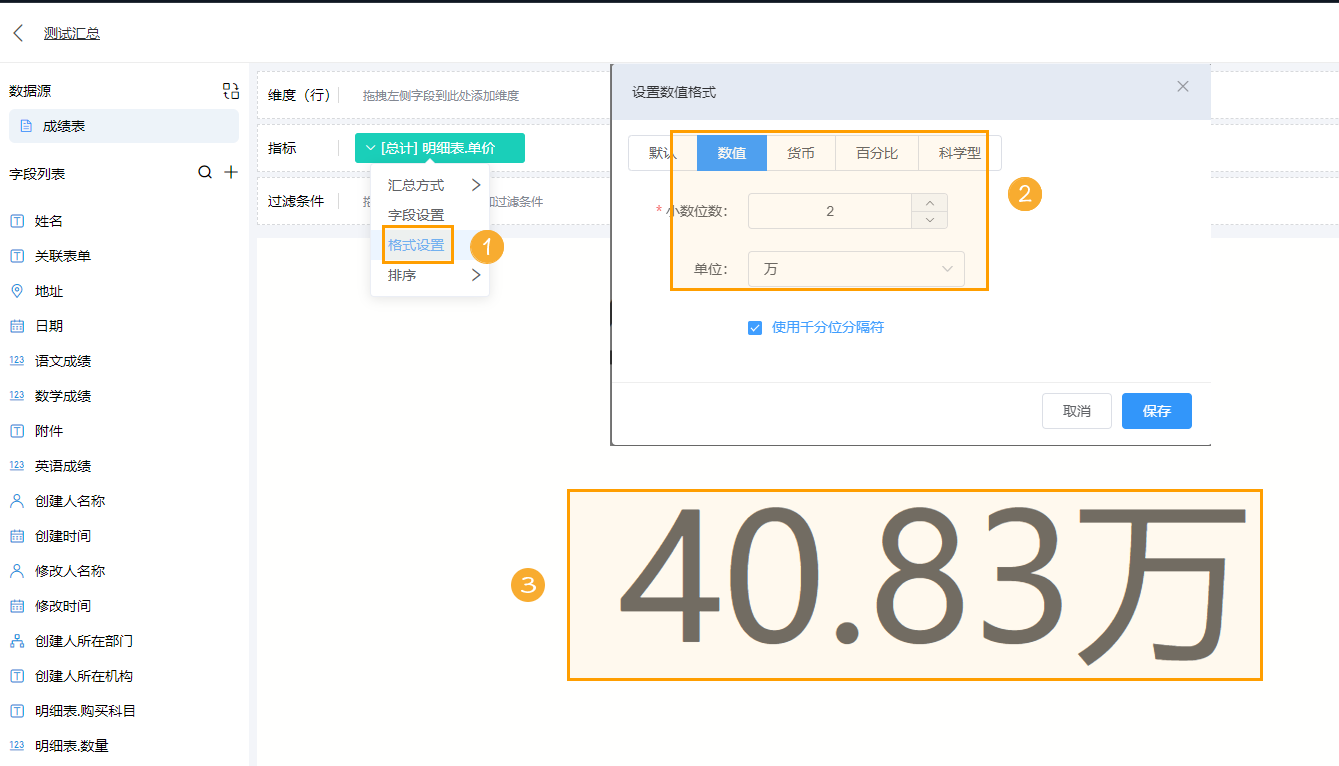
Task: Switch to the 货币 format tab
Action: (x=800, y=153)
